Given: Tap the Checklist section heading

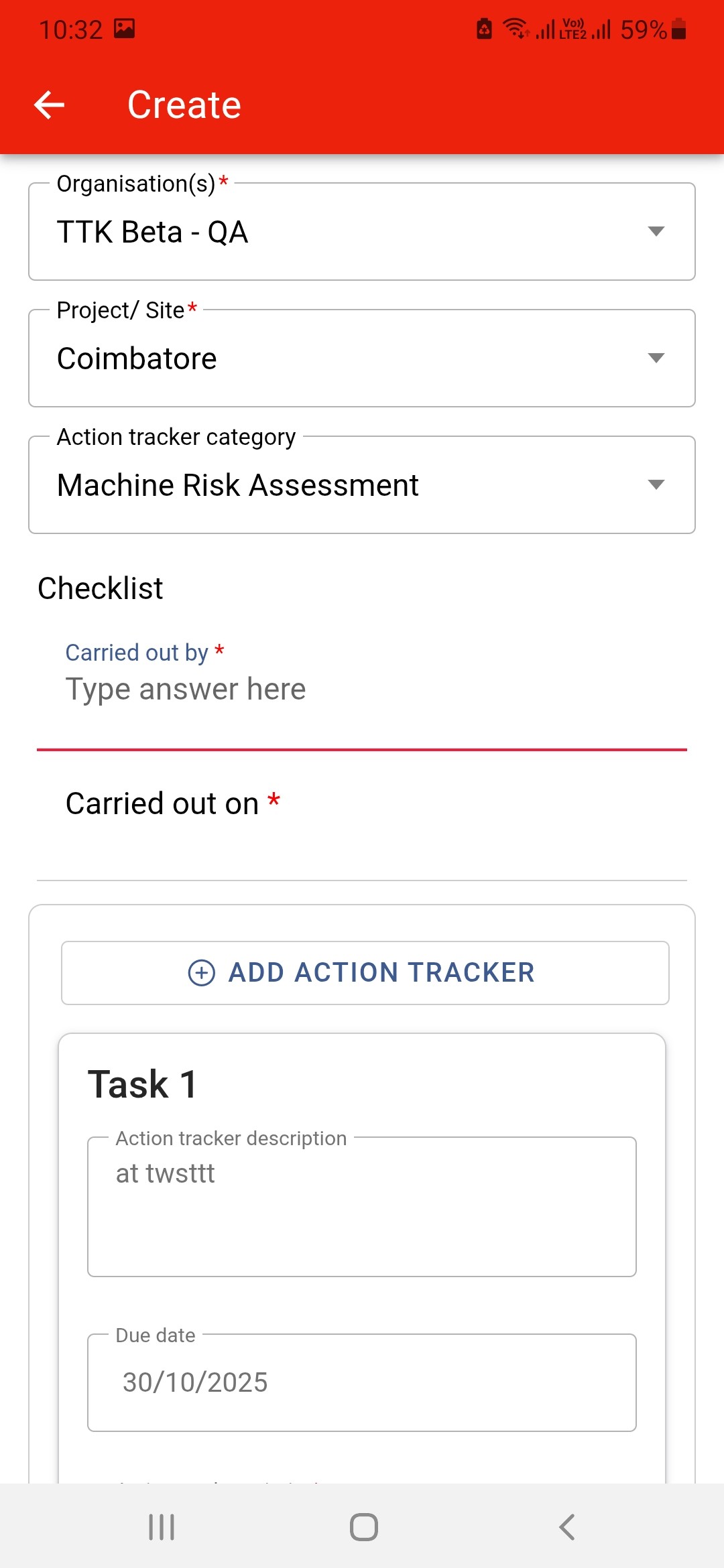Looking at the screenshot, I should [101, 588].
